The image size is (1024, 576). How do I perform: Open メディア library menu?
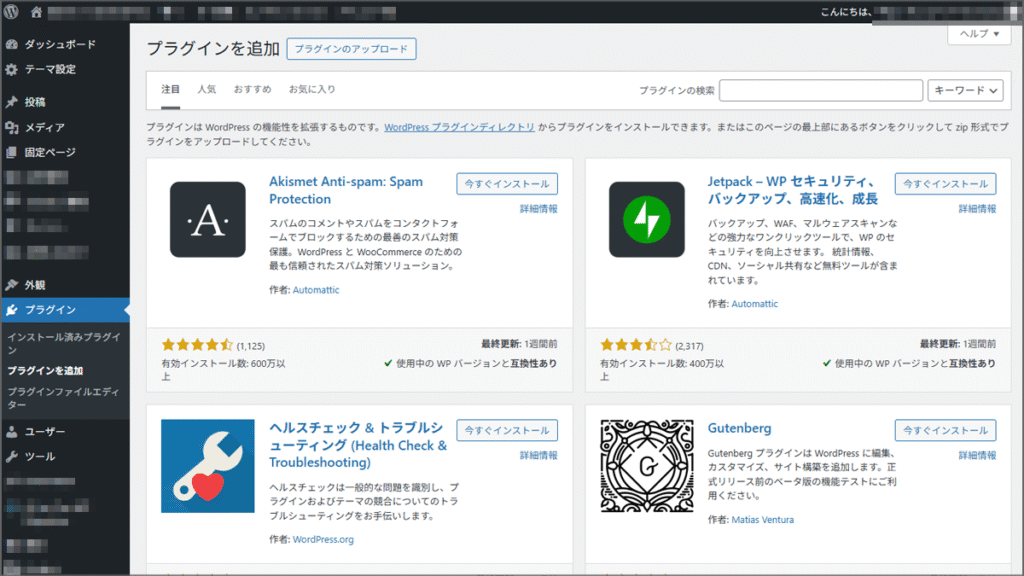(x=44, y=127)
